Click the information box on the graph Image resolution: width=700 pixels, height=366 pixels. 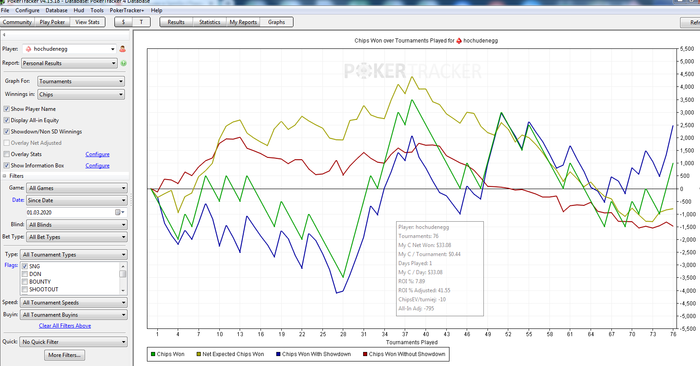pyautogui.click(x=440, y=268)
